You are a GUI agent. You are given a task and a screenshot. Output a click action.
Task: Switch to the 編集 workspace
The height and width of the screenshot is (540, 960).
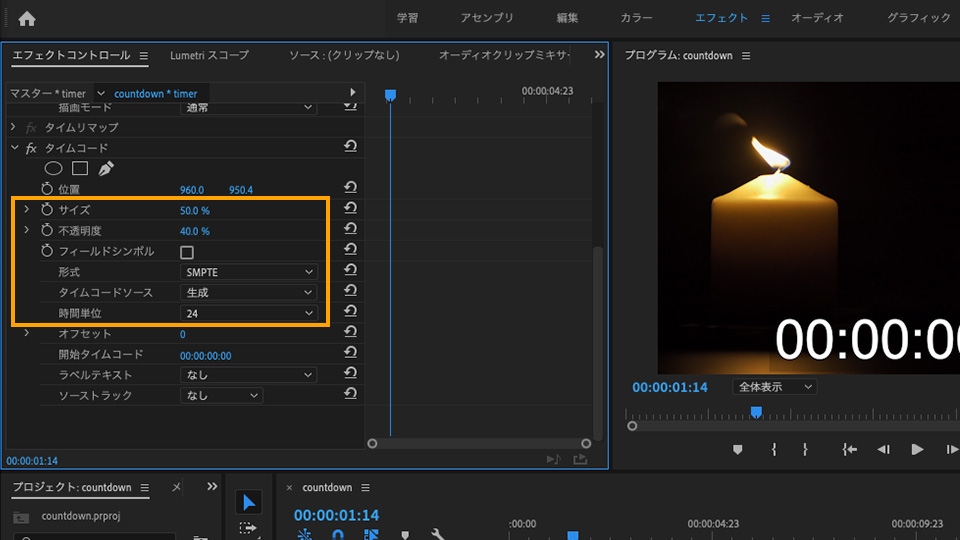[567, 18]
